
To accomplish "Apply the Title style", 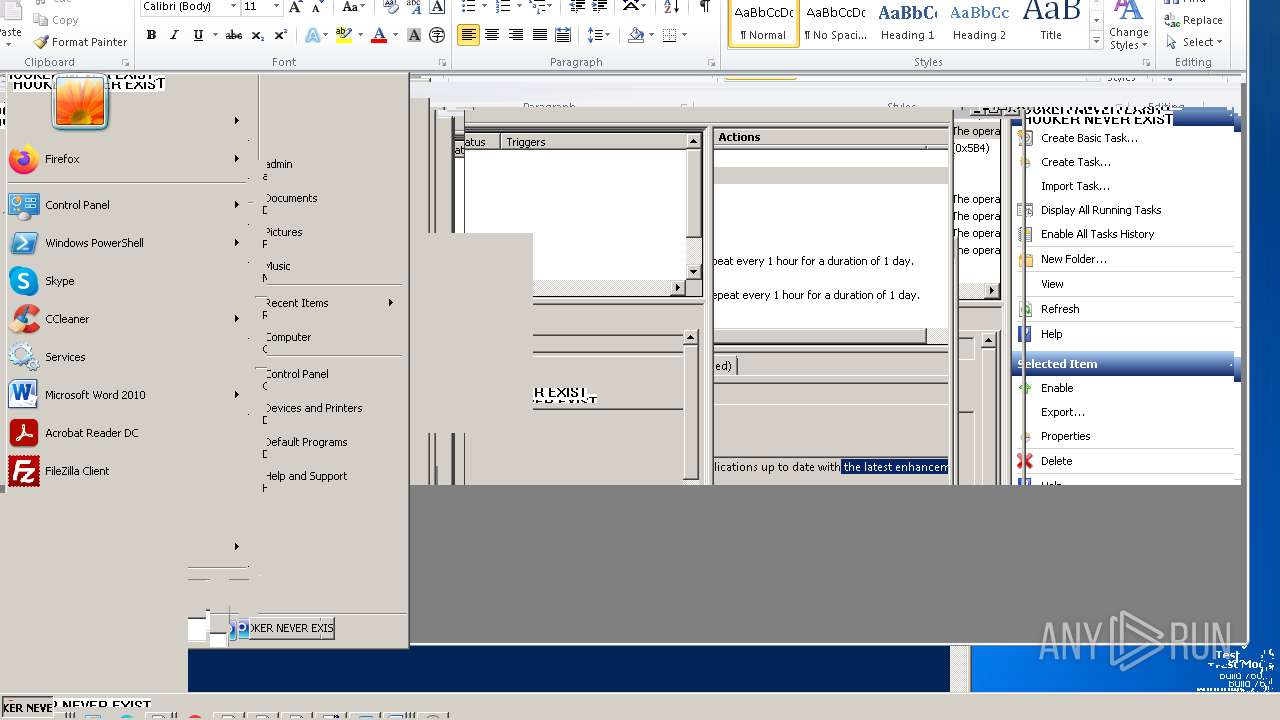I will pyautogui.click(x=1051, y=22).
